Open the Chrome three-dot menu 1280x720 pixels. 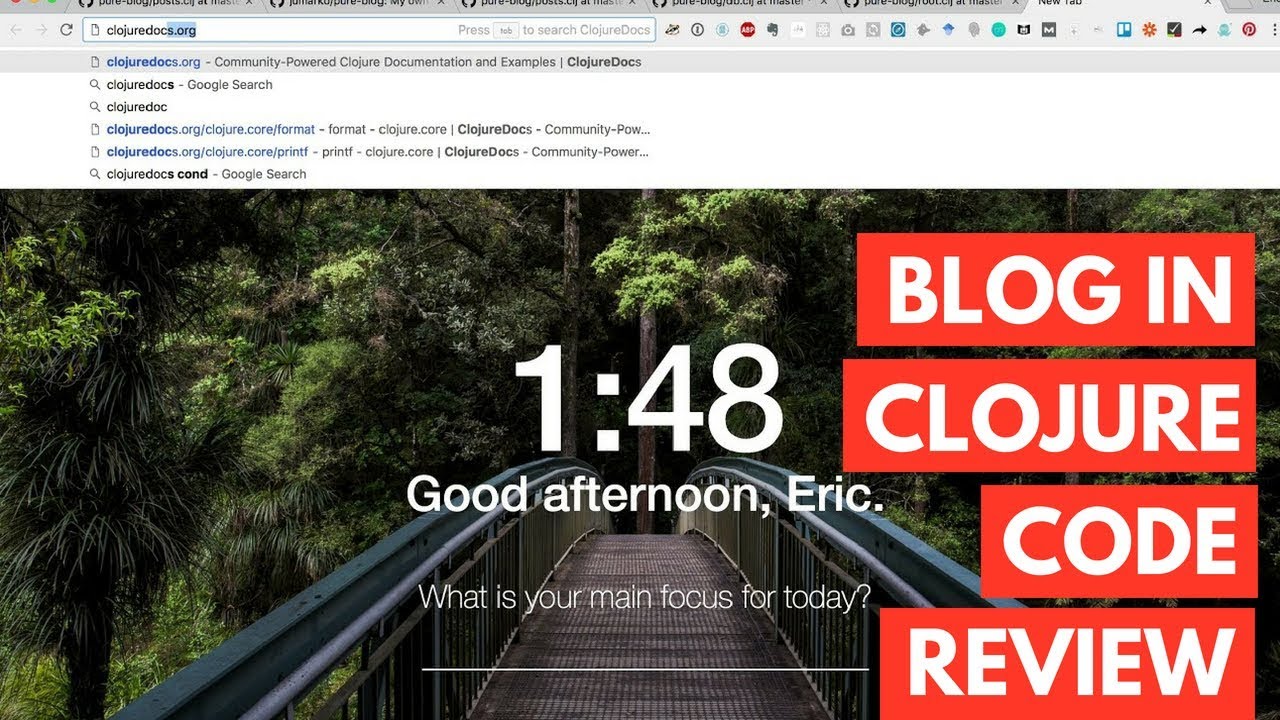[x=1272, y=30]
